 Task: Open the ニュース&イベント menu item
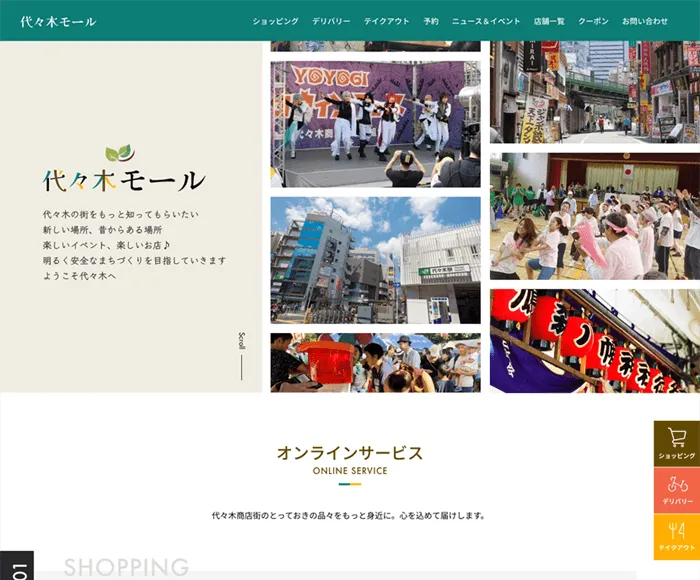[486, 21]
